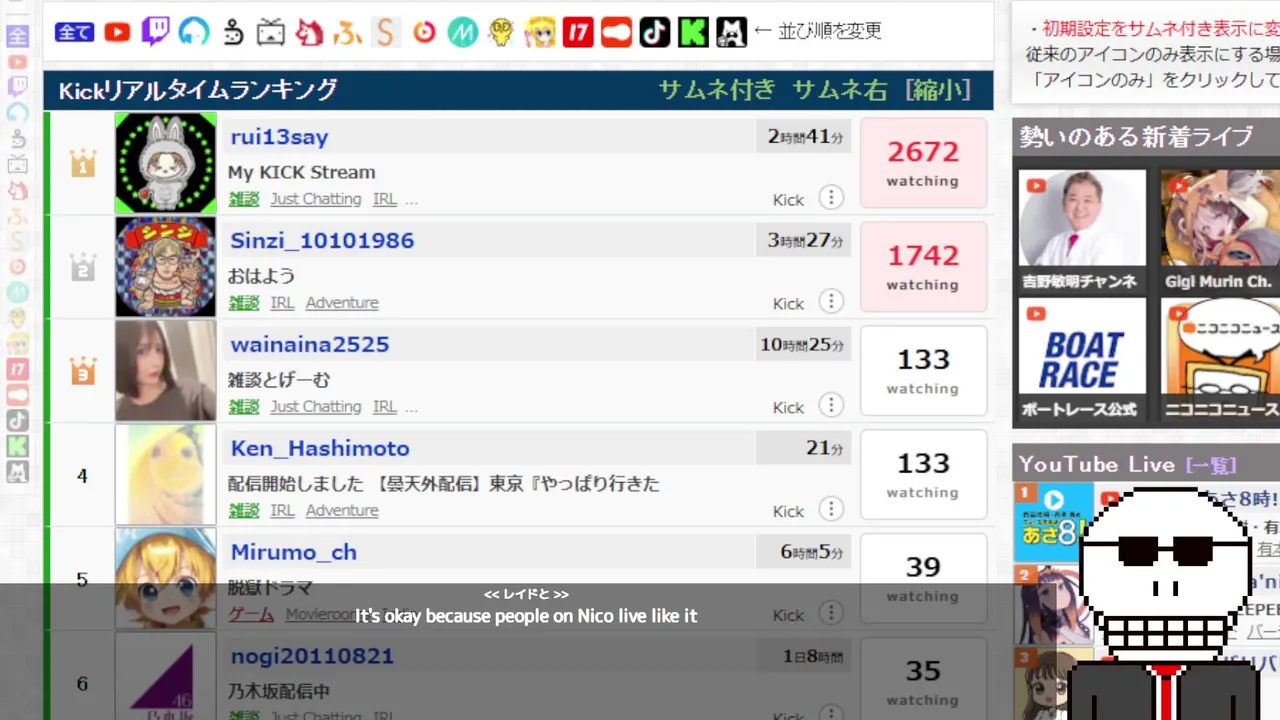
Task: Select left sidebar 全 all icon
Action: [x=17, y=36]
